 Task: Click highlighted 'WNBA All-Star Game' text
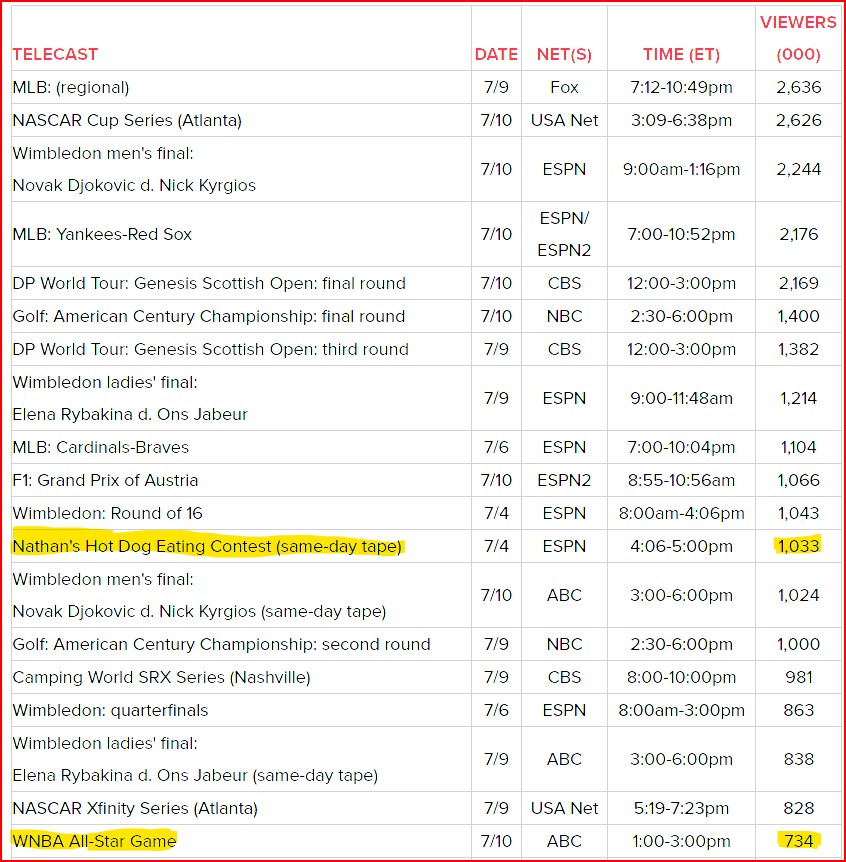coord(94,841)
